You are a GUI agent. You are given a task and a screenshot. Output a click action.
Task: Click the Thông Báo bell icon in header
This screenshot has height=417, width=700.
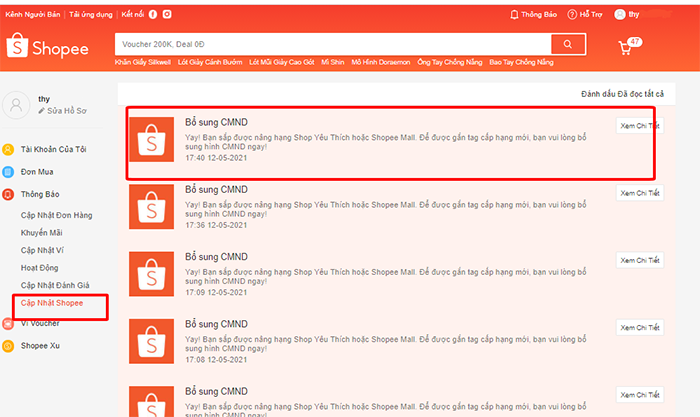pyautogui.click(x=514, y=15)
